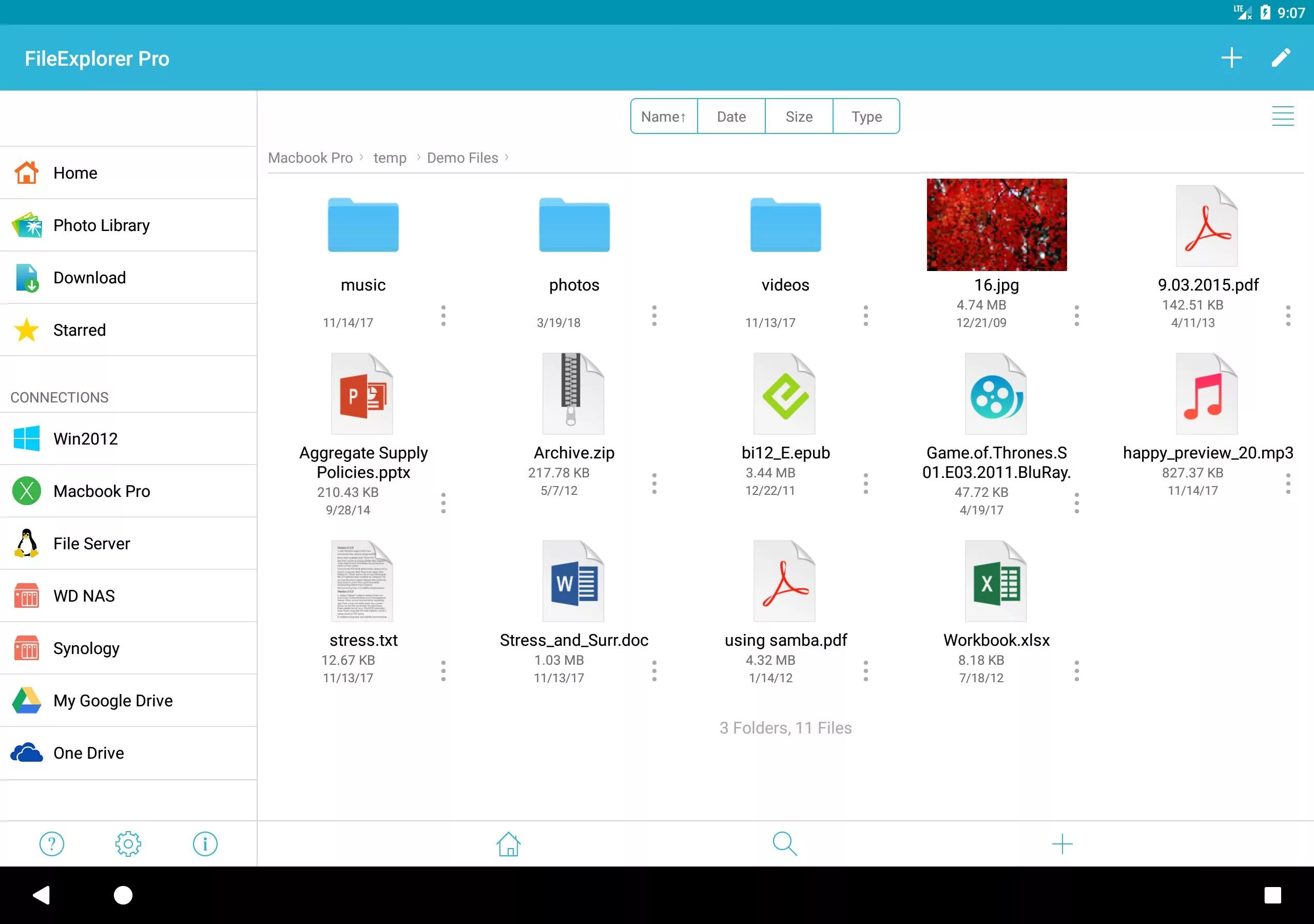This screenshot has width=1314, height=924.
Task: Sort files by Name ascending
Action: pos(664,117)
